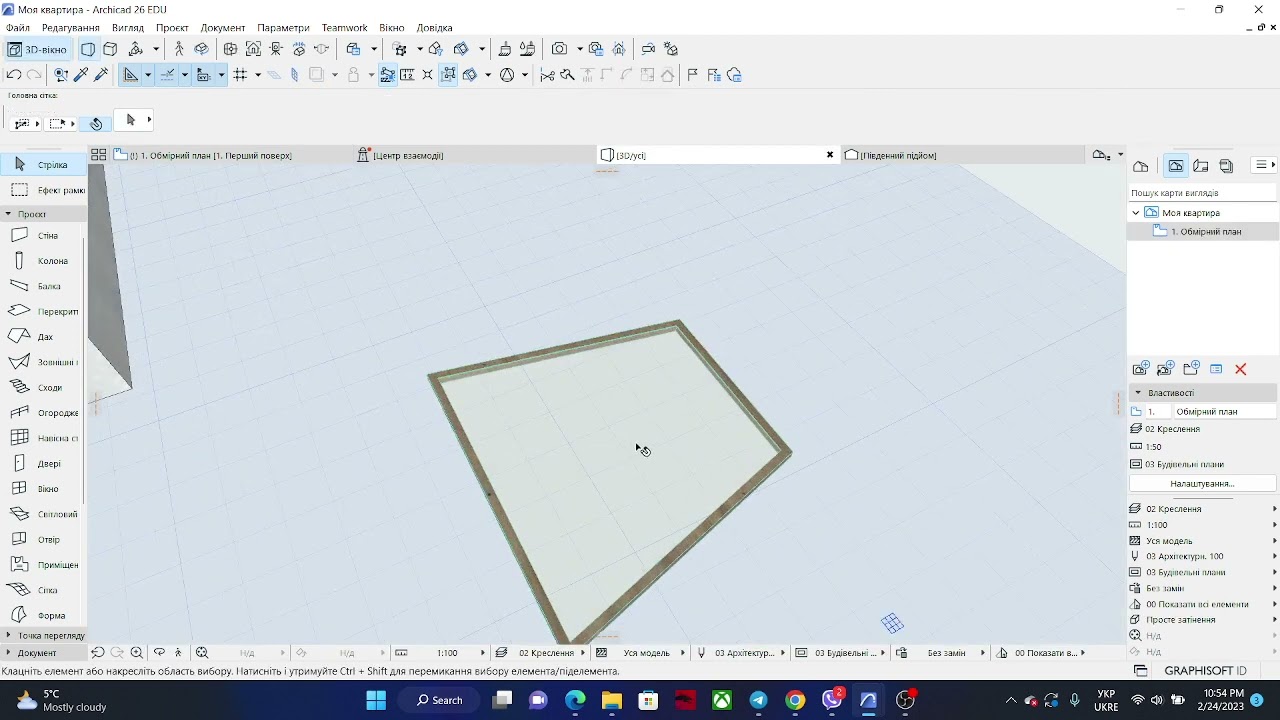Collapse the Властивості panel section
The image size is (1280, 720).
(x=1138, y=393)
